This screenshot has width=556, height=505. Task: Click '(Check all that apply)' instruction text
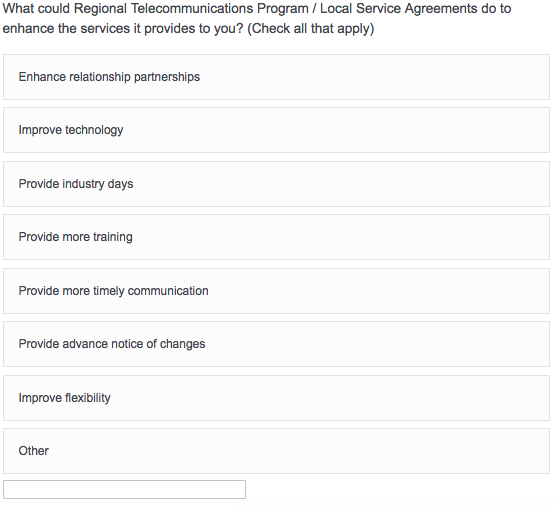coord(311,29)
